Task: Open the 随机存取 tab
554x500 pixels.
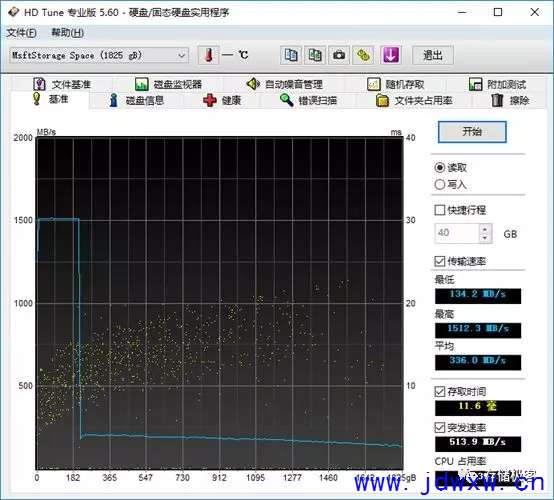Action: [396, 84]
